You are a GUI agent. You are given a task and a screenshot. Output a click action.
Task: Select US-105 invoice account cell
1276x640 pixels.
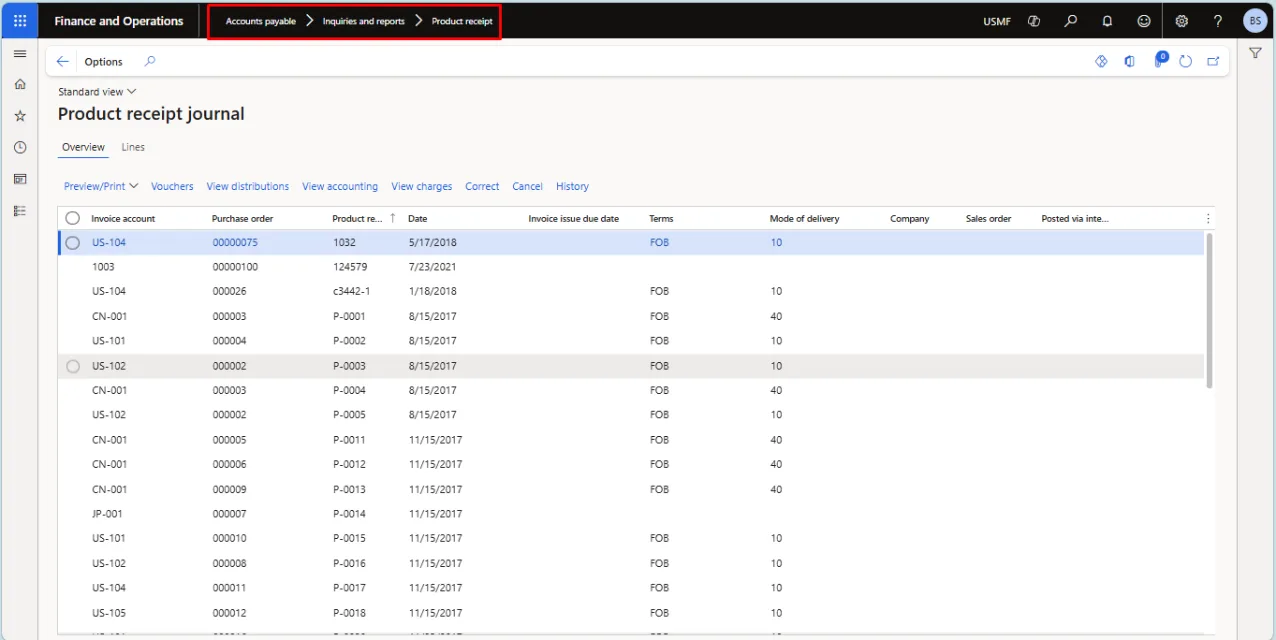click(x=109, y=613)
